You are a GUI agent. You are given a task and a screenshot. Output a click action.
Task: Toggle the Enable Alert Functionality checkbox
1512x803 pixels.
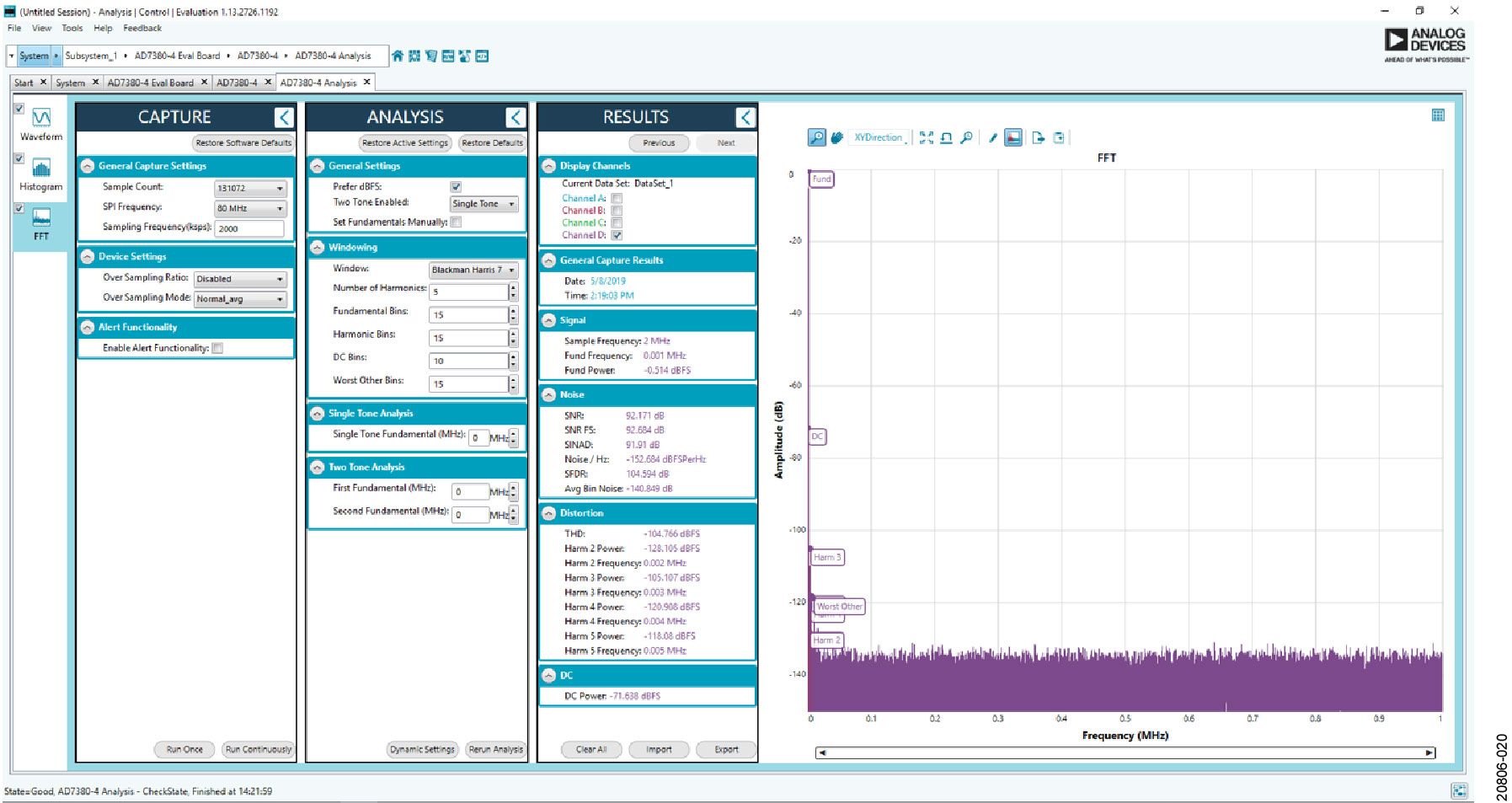[217, 348]
